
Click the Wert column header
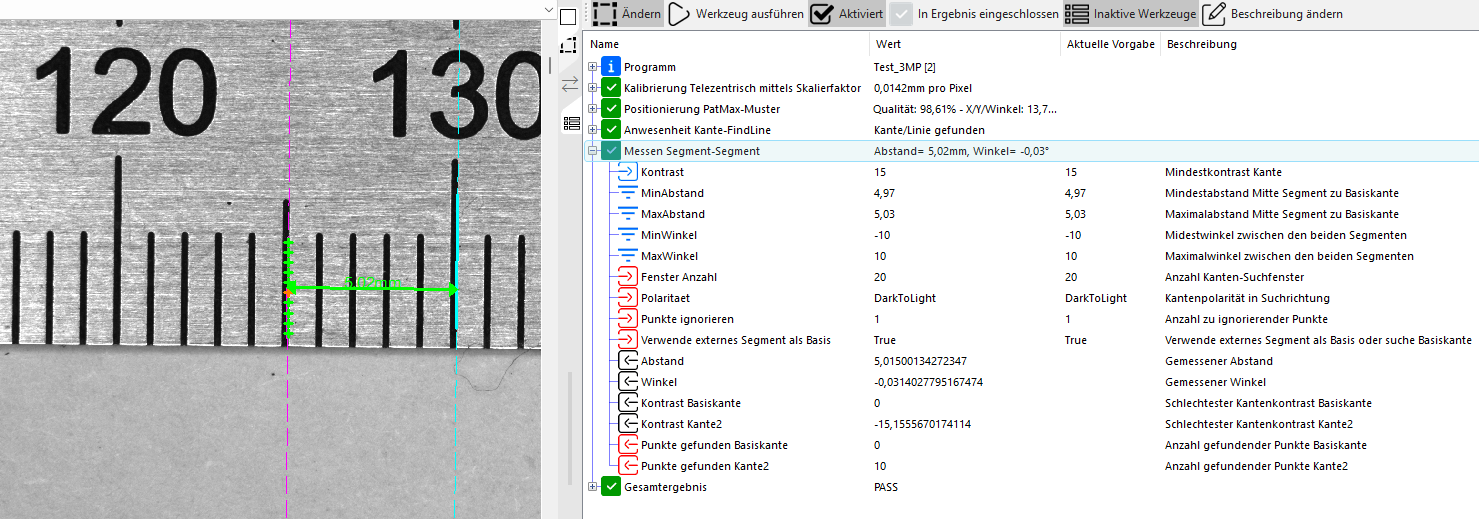point(888,44)
